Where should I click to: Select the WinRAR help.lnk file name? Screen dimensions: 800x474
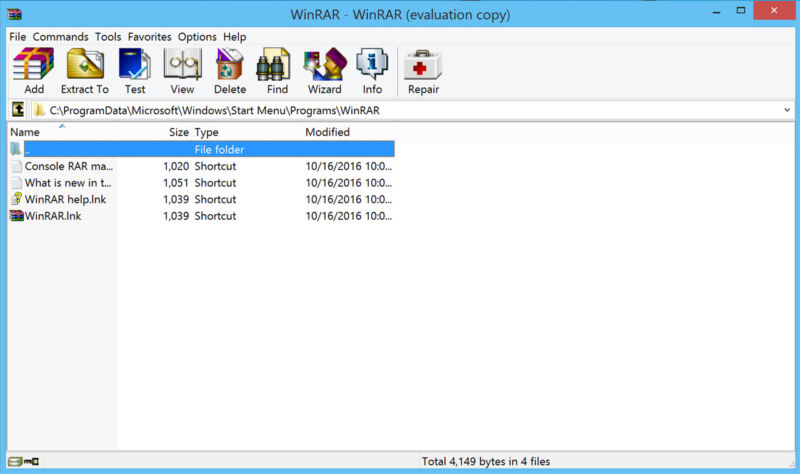tap(65, 199)
